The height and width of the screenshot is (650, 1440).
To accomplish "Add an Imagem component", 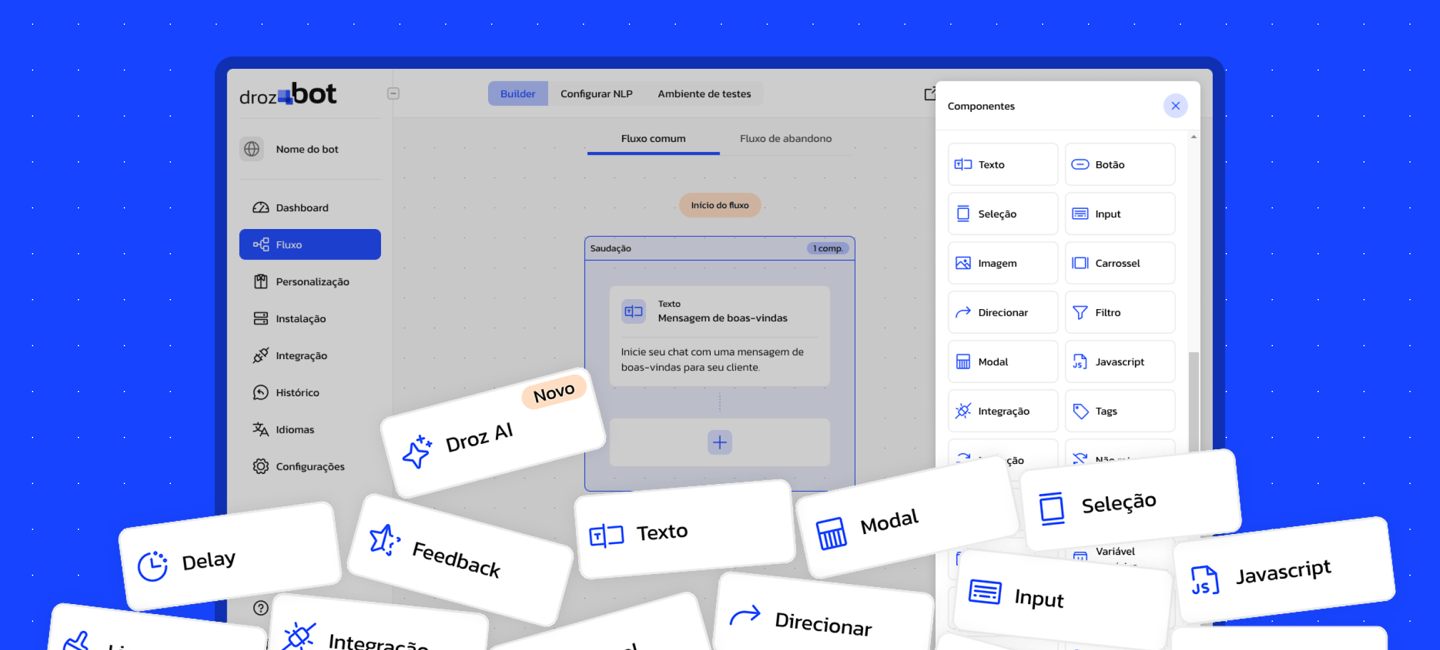I will click(x=1003, y=263).
